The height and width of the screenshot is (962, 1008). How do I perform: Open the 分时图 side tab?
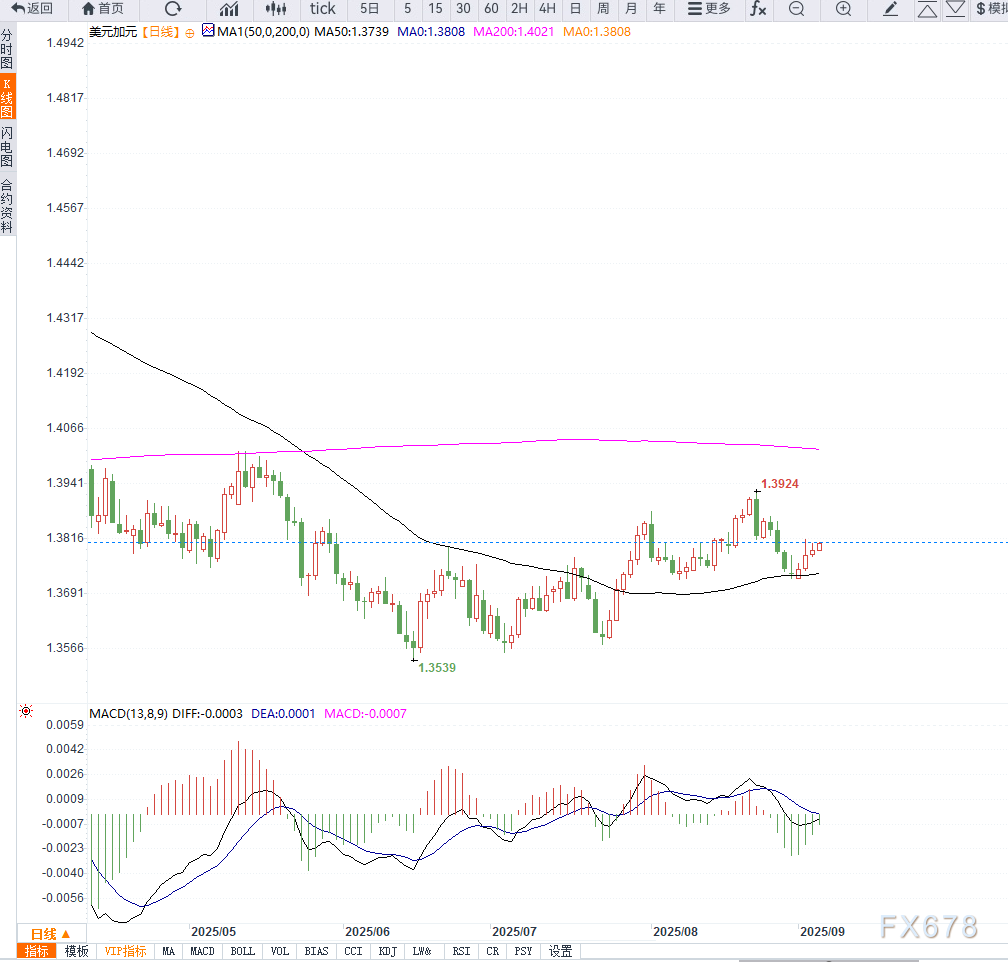7,48
